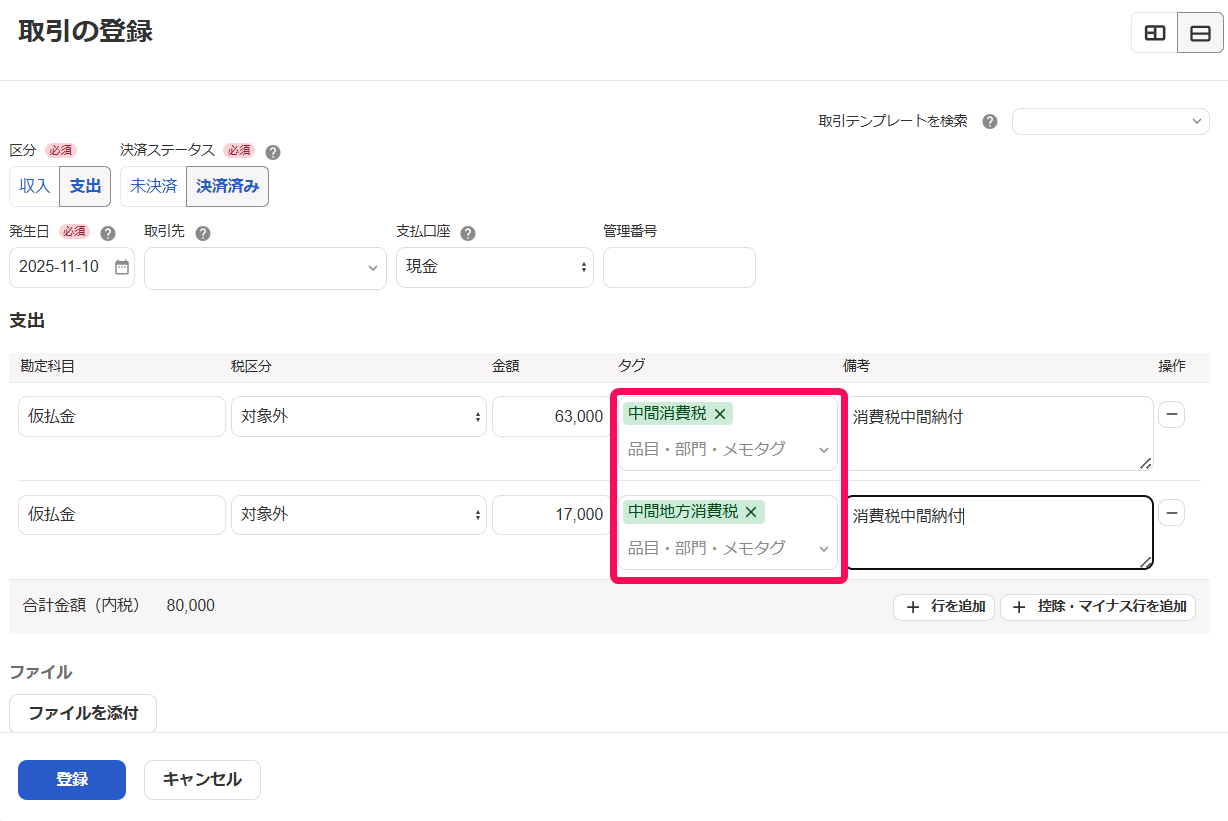The width and height of the screenshot is (1228, 821).
Task: Click 控除・マイナス行を追加 button
Action: [x=1098, y=607]
